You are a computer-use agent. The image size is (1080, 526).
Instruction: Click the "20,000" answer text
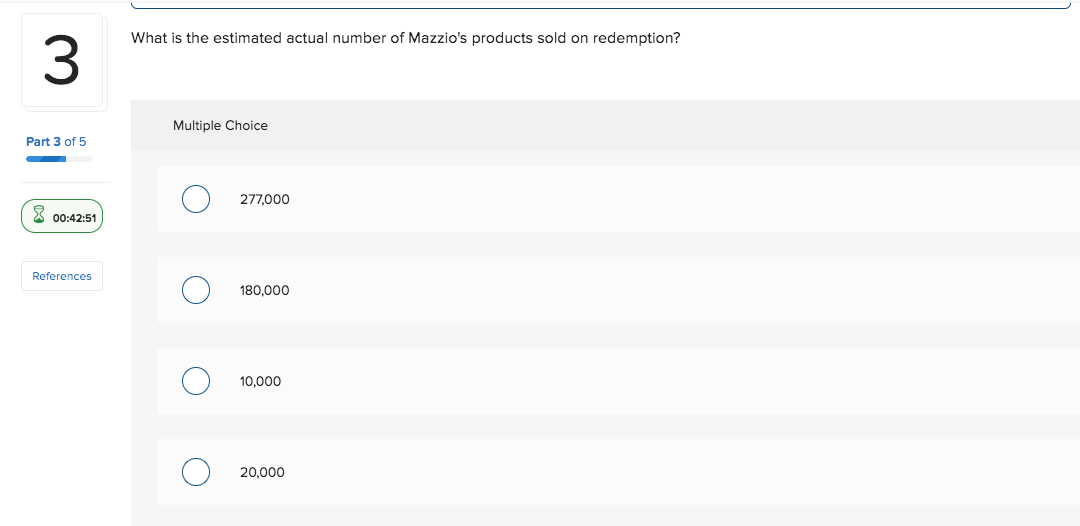(x=262, y=472)
